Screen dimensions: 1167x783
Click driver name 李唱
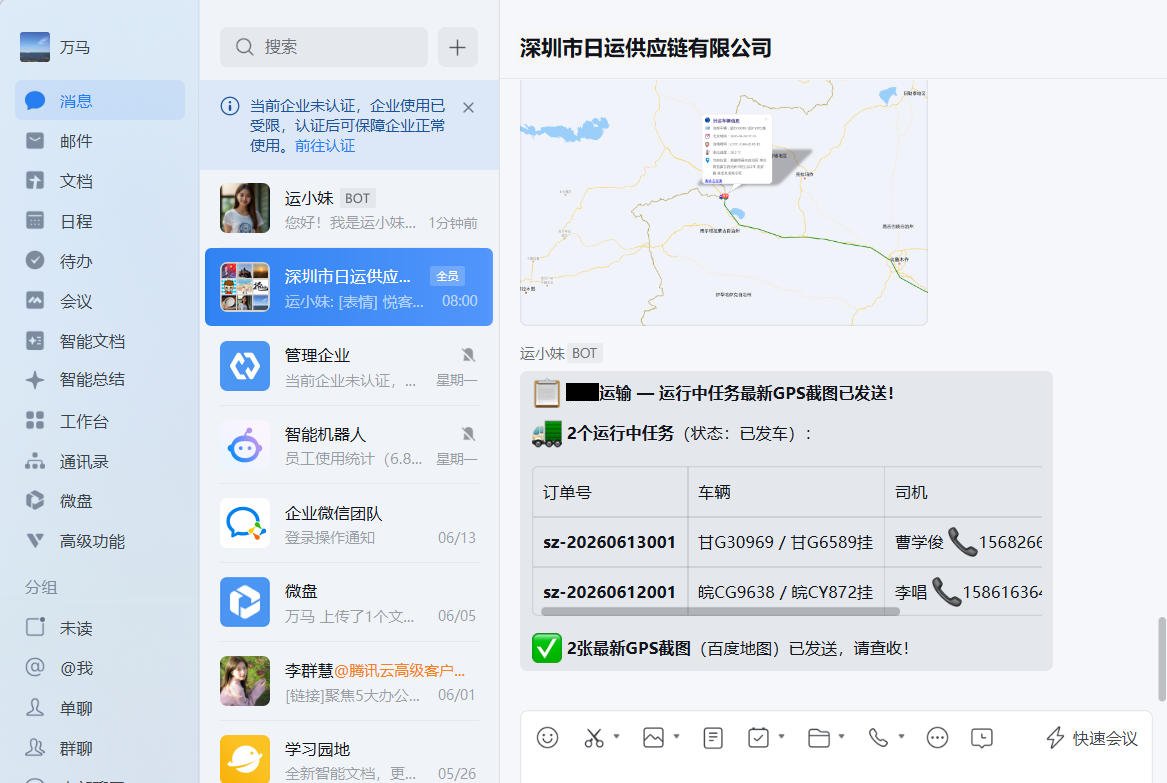pos(911,592)
